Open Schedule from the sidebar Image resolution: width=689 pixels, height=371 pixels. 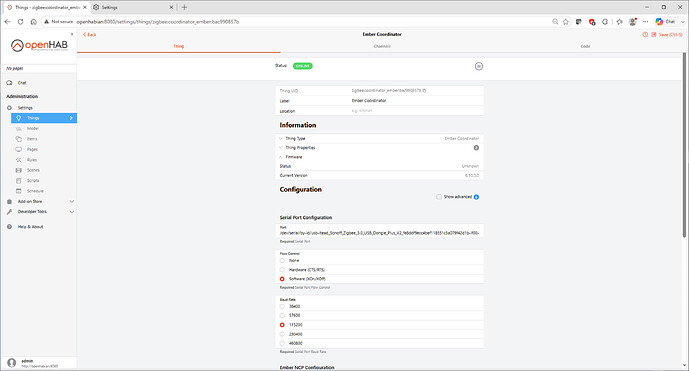click(x=35, y=191)
